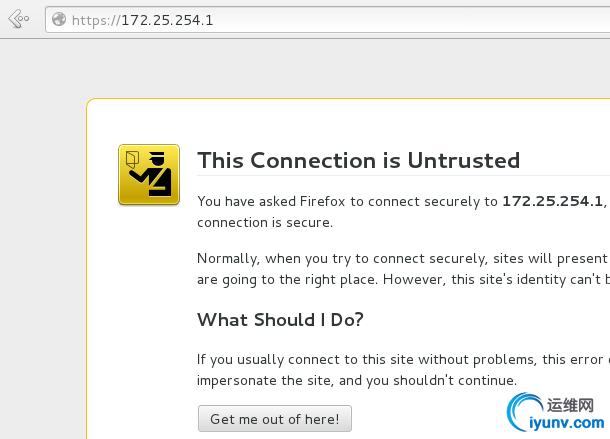Image resolution: width=610 pixels, height=439 pixels.
Task: Click the "are going to the right place" line
Action: 403,280
